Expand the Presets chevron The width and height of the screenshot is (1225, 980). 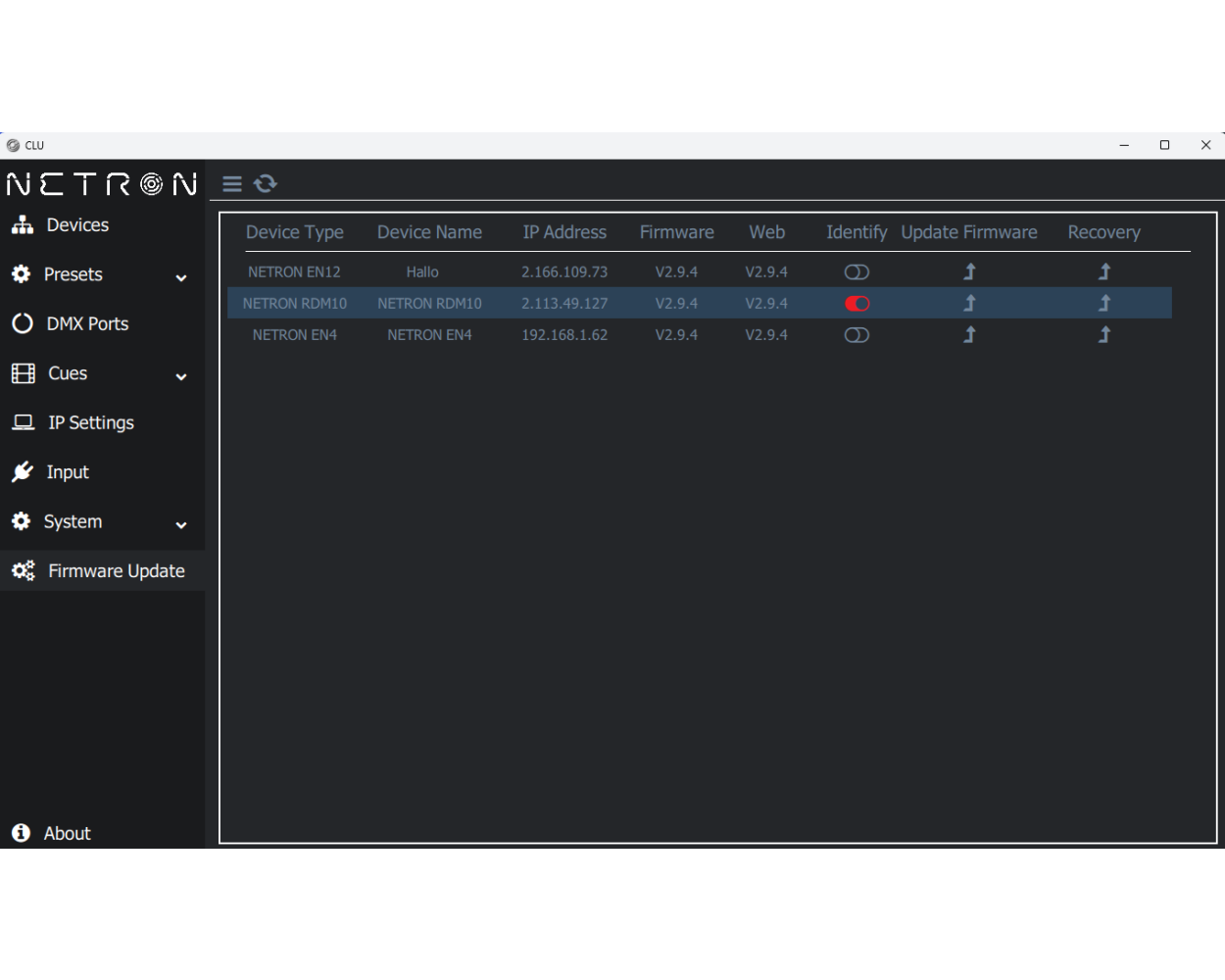click(x=181, y=277)
